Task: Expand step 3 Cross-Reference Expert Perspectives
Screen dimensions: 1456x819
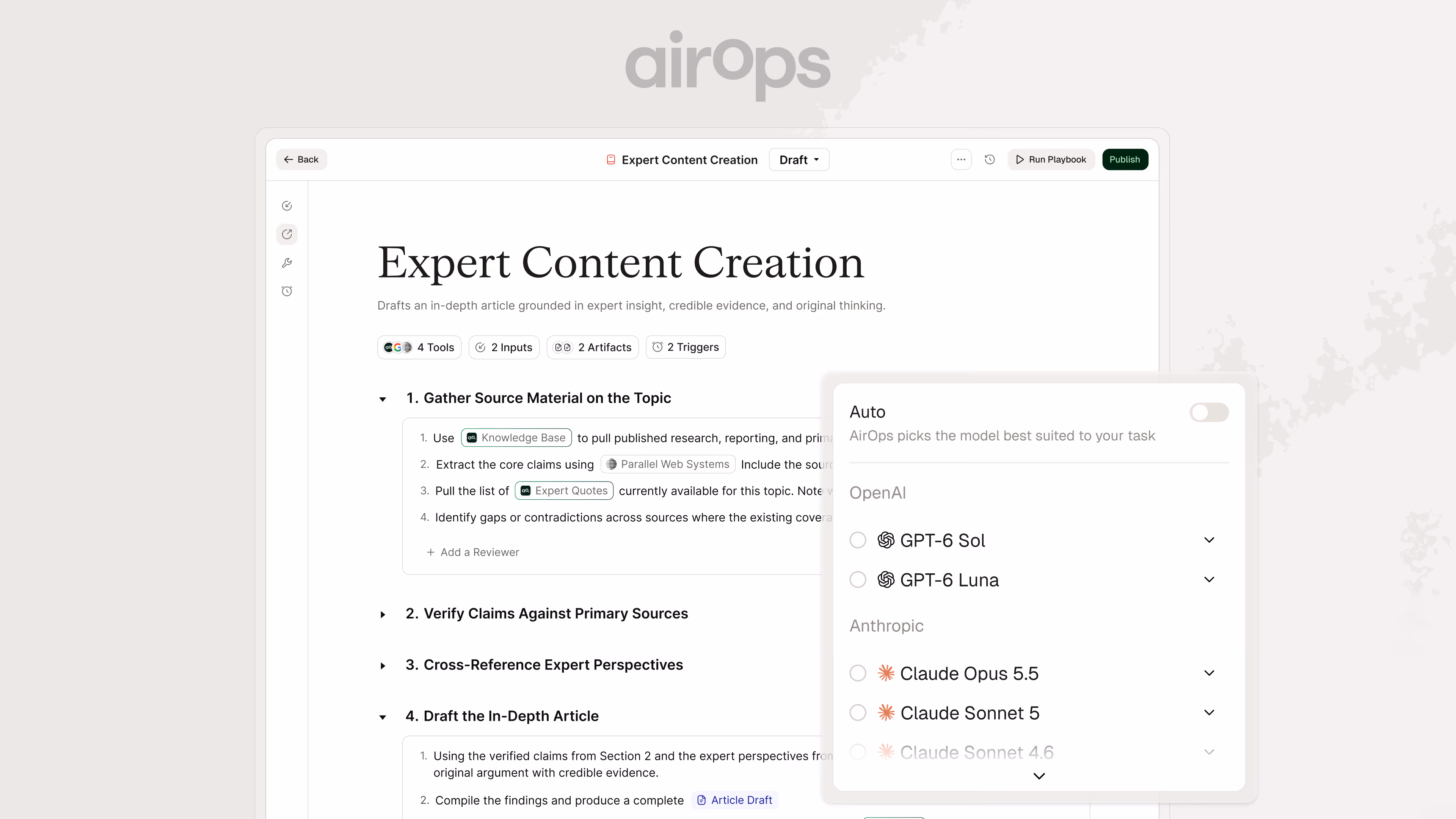Action: tap(383, 666)
